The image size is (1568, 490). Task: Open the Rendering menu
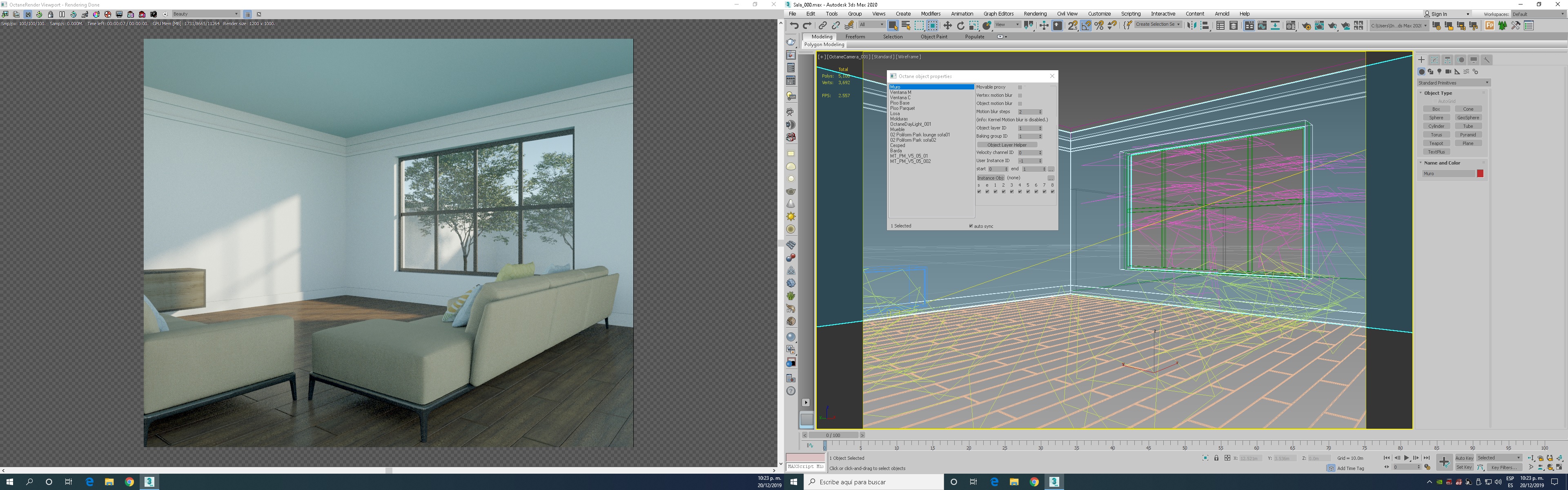tap(1035, 13)
